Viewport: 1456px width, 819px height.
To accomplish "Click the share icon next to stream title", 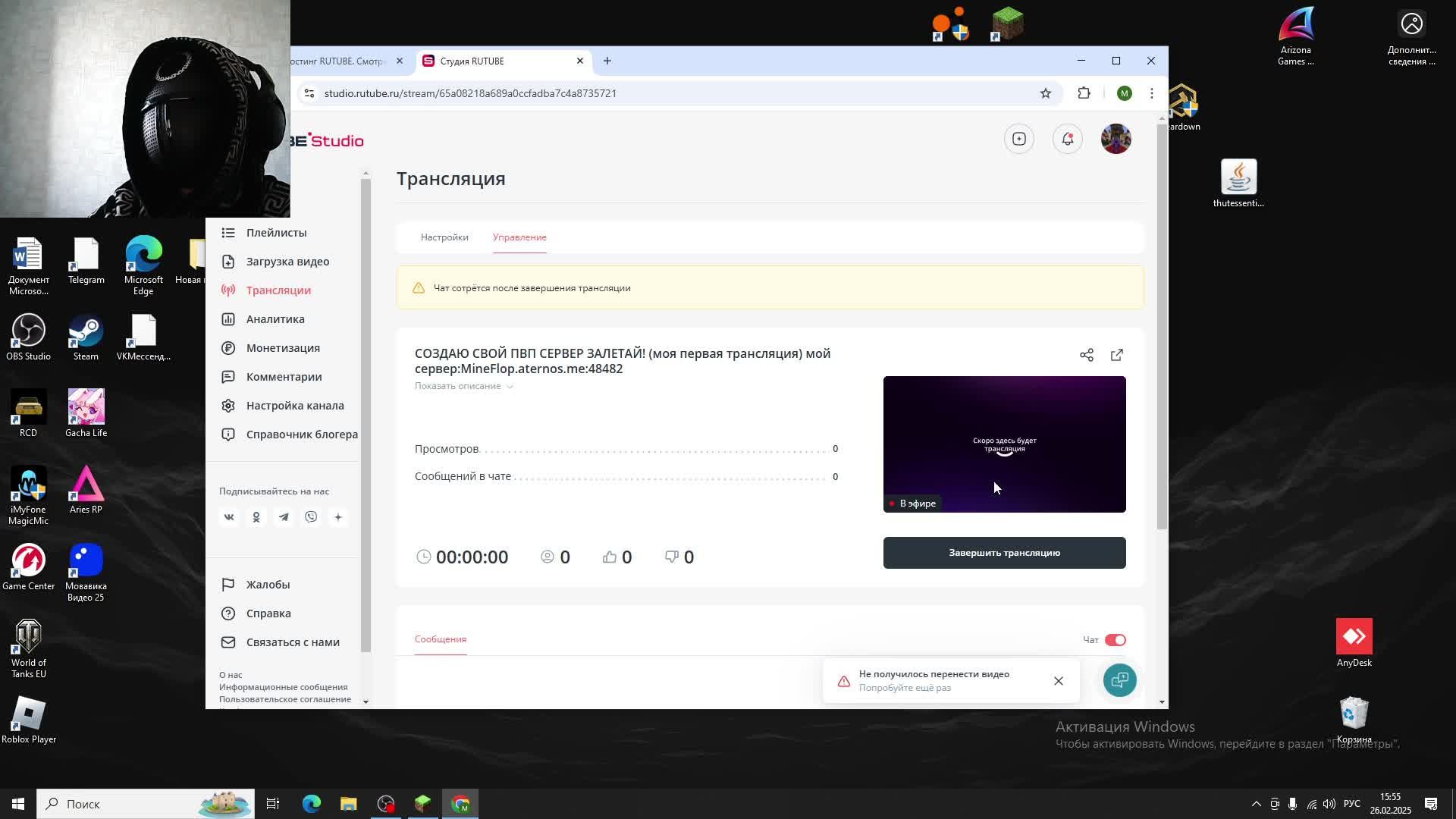I will tap(1087, 354).
